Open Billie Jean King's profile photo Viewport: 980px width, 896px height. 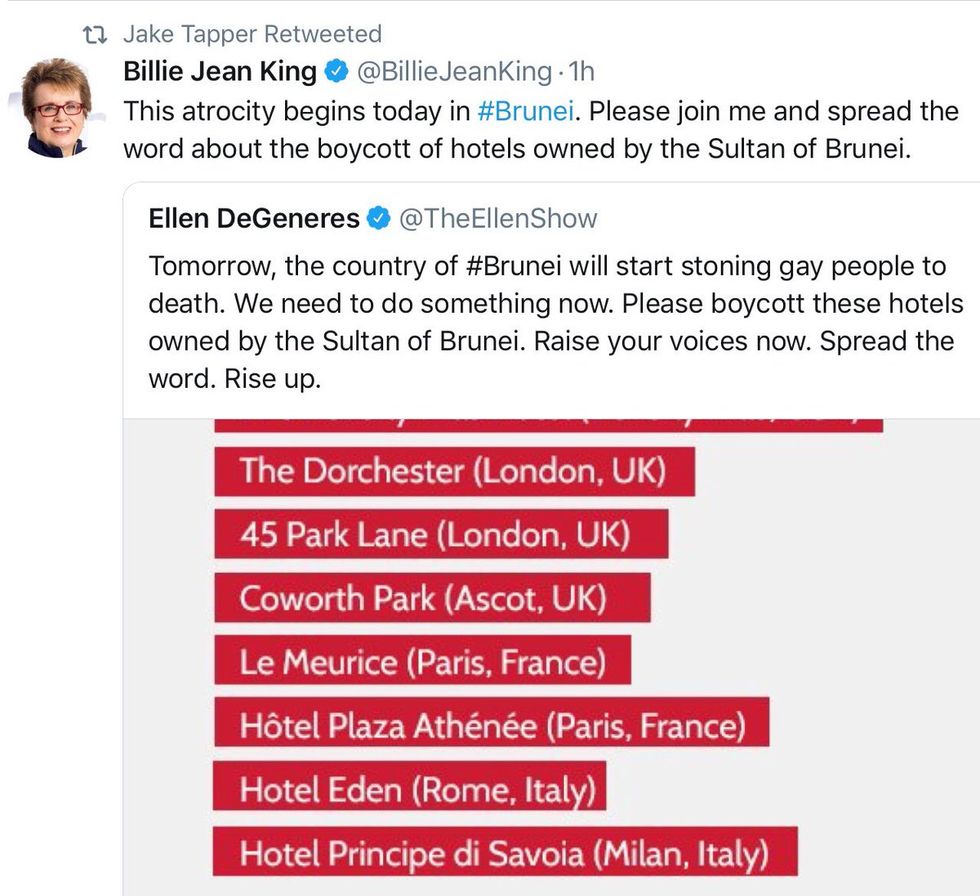point(57,107)
